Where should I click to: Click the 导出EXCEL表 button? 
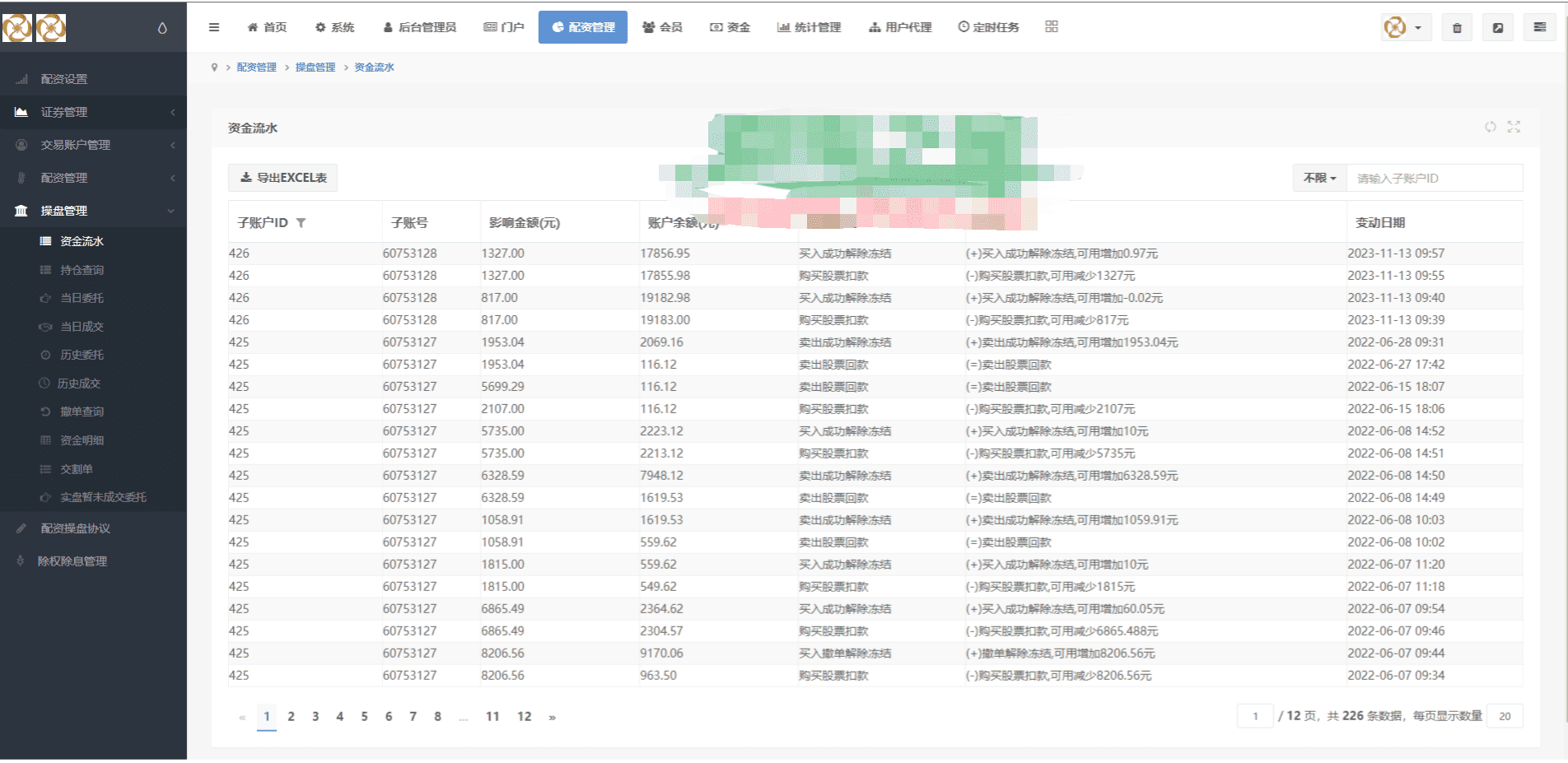283,178
